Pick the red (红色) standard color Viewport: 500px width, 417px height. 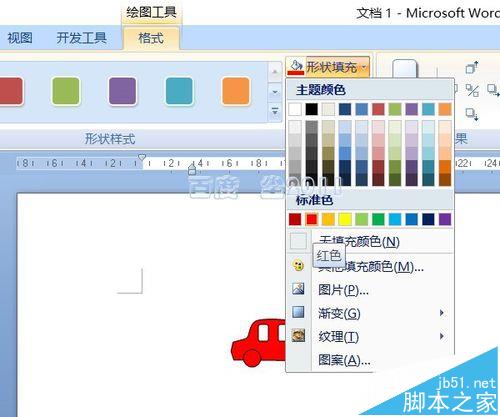[312, 219]
